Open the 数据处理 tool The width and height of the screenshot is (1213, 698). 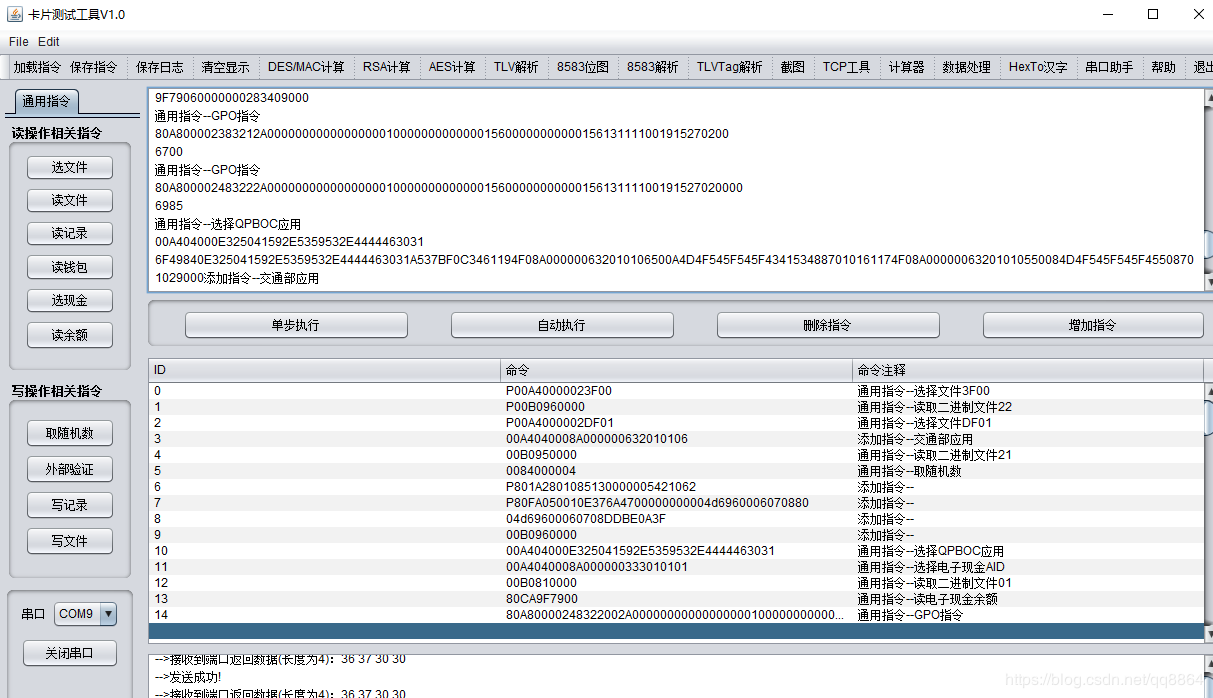pyautogui.click(x=966, y=67)
